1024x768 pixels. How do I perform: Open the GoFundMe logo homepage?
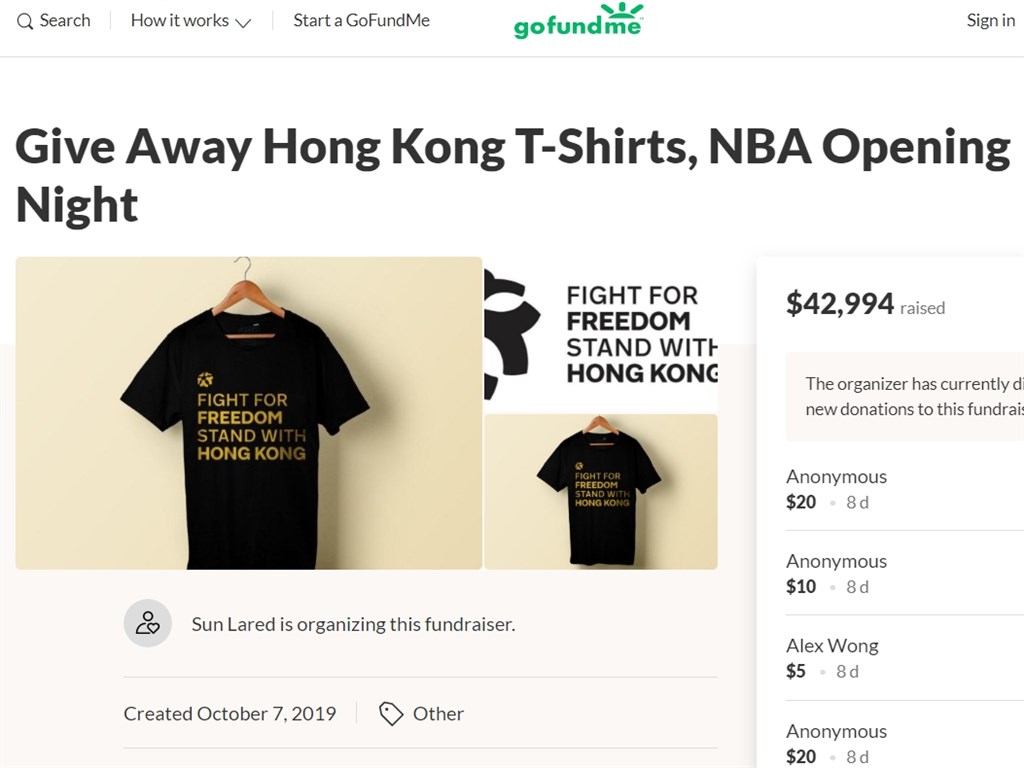578,21
